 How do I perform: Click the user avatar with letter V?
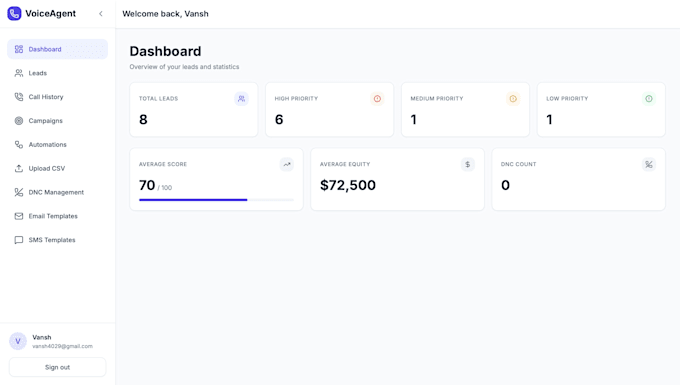[18, 341]
